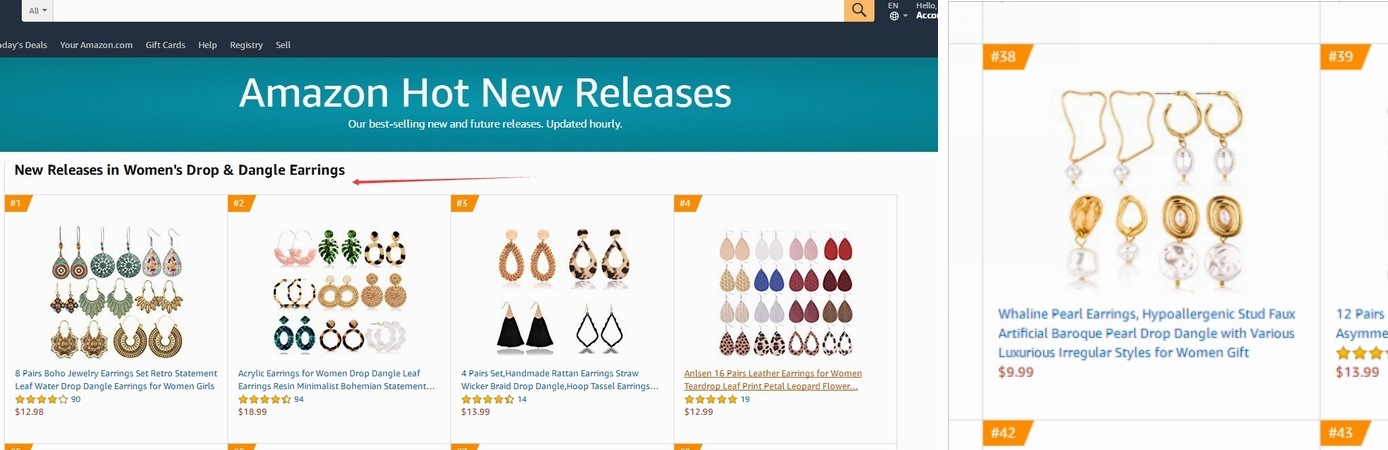Viewport: 1388px width, 450px height.
Task: Click the Hello, Account menu
Action: [x=927, y=11]
